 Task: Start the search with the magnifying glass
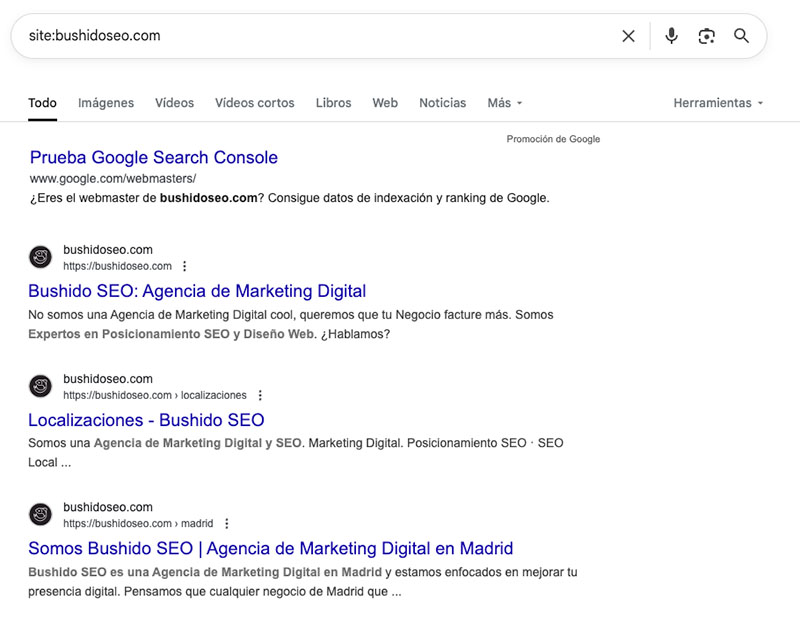(x=742, y=36)
